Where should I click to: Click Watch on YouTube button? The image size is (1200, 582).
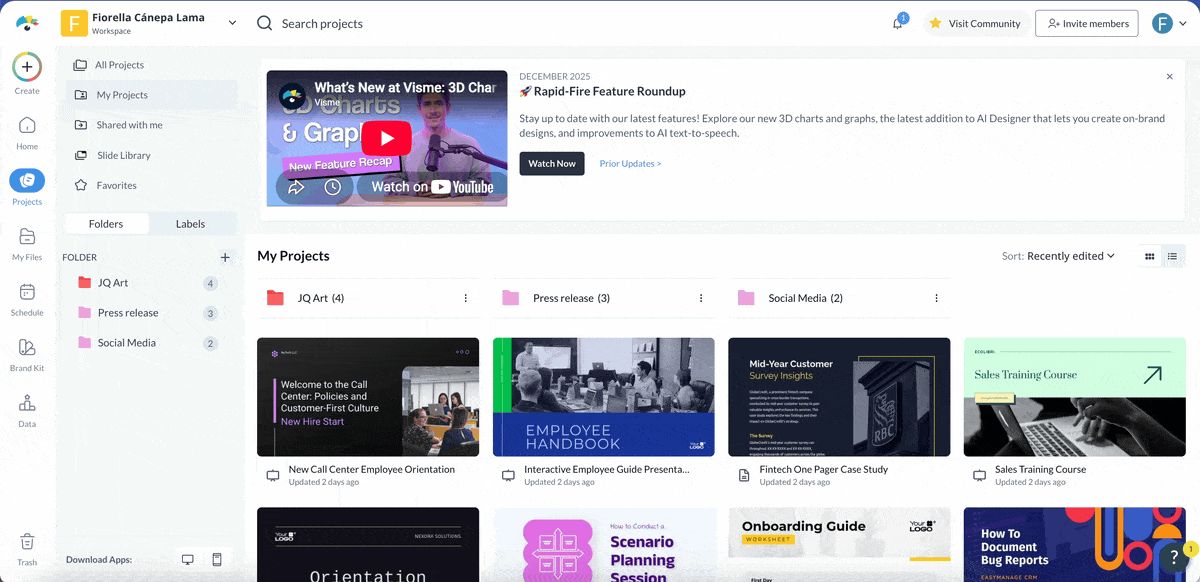pos(431,186)
